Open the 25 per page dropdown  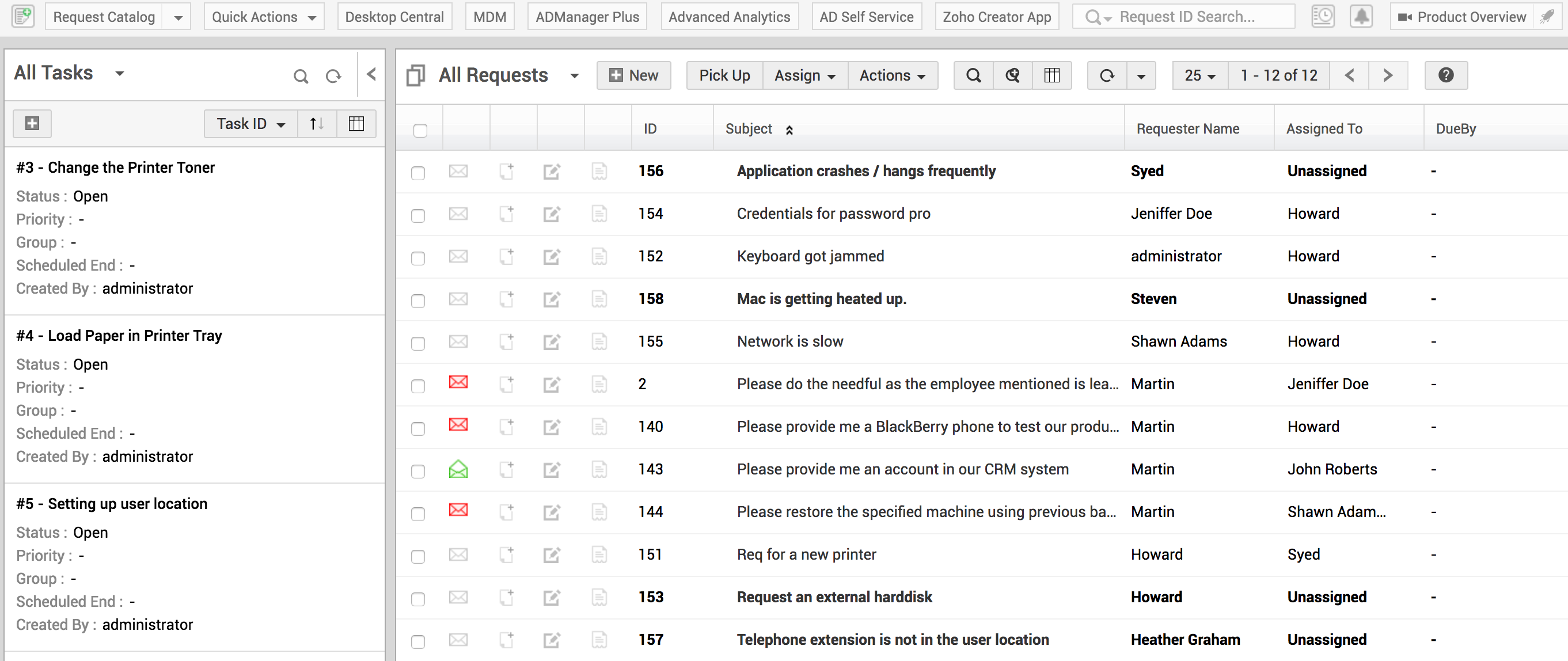(1199, 75)
